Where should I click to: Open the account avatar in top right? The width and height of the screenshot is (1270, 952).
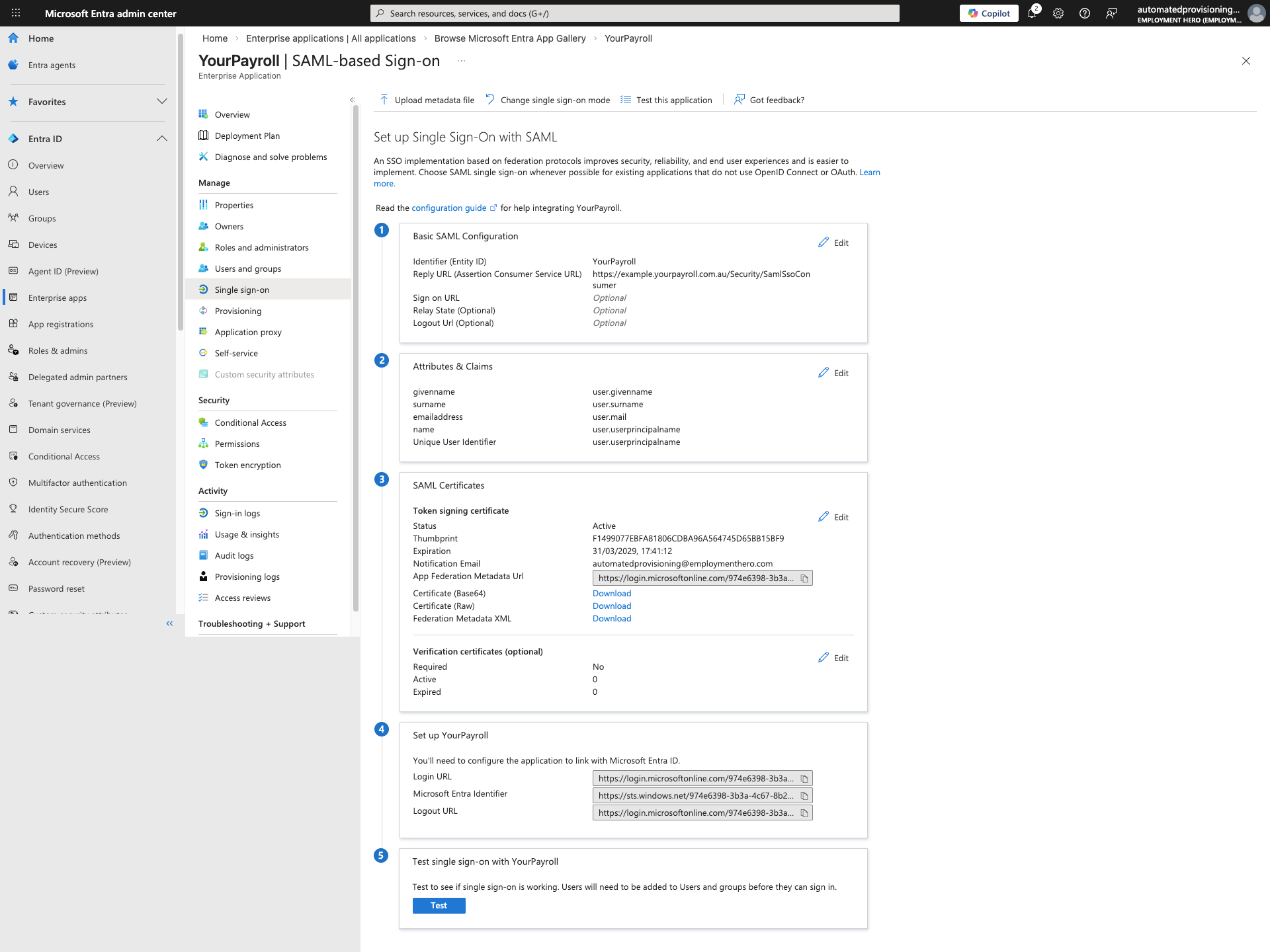[1255, 13]
